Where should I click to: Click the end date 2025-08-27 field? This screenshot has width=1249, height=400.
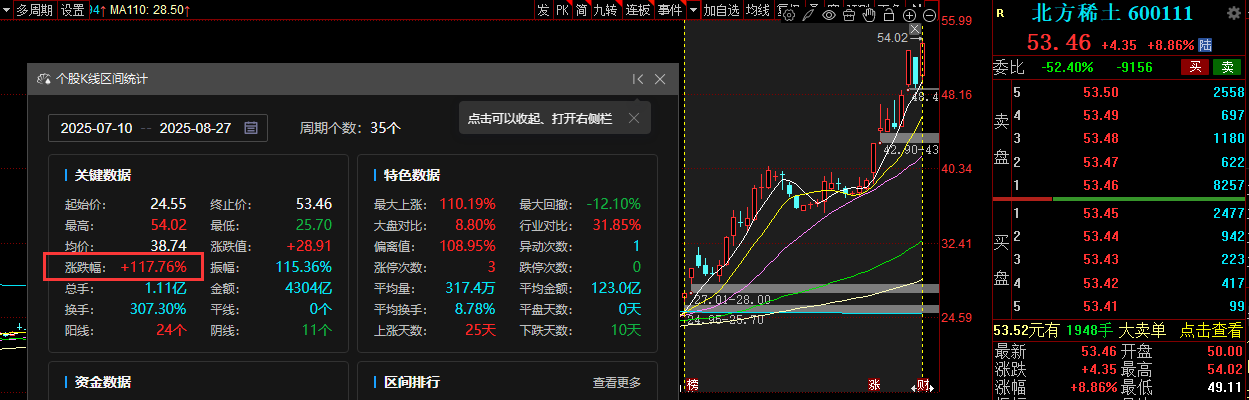click(196, 128)
